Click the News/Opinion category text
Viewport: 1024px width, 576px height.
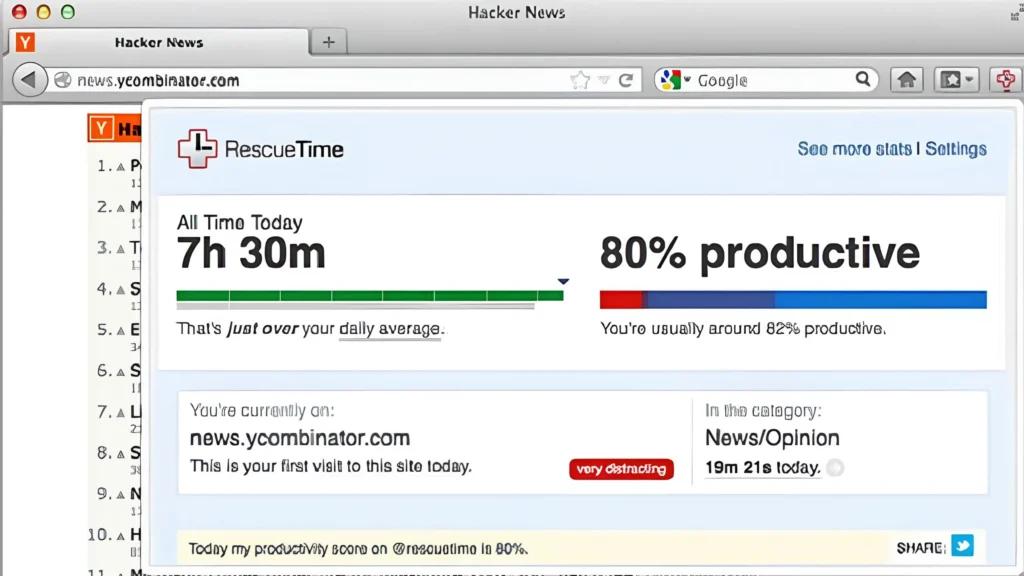[x=772, y=438]
